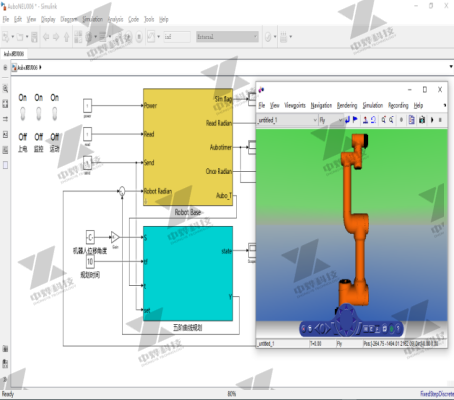The height and width of the screenshot is (400, 454).
Task: Click Create viewpoint flag icon in viewer toolbar
Action: coord(355,120)
